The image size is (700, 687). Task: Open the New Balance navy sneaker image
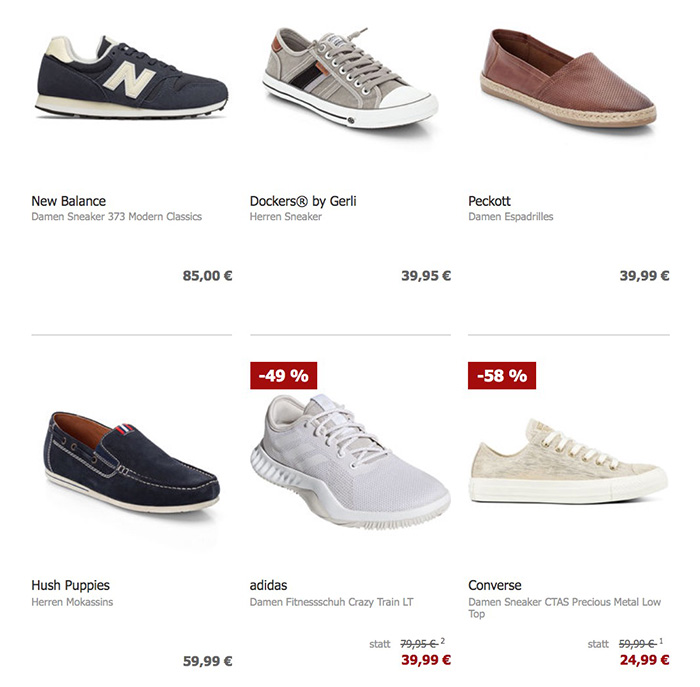pos(132,77)
